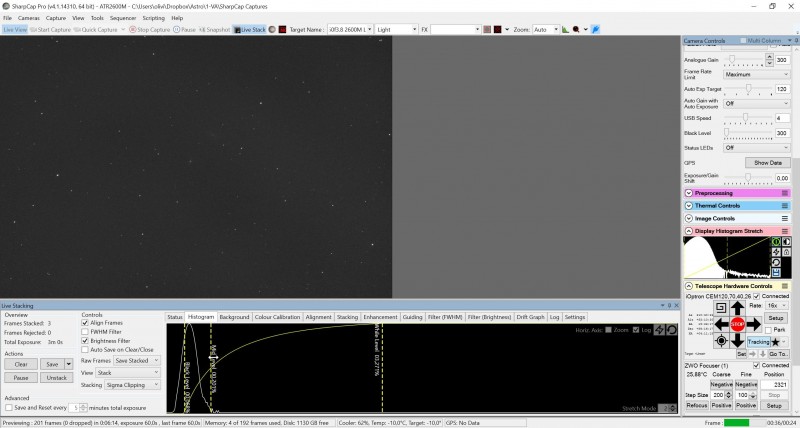
Task: Click the lightning auto-stretch icon in Live Stacking histogram
Action: [x=659, y=330]
